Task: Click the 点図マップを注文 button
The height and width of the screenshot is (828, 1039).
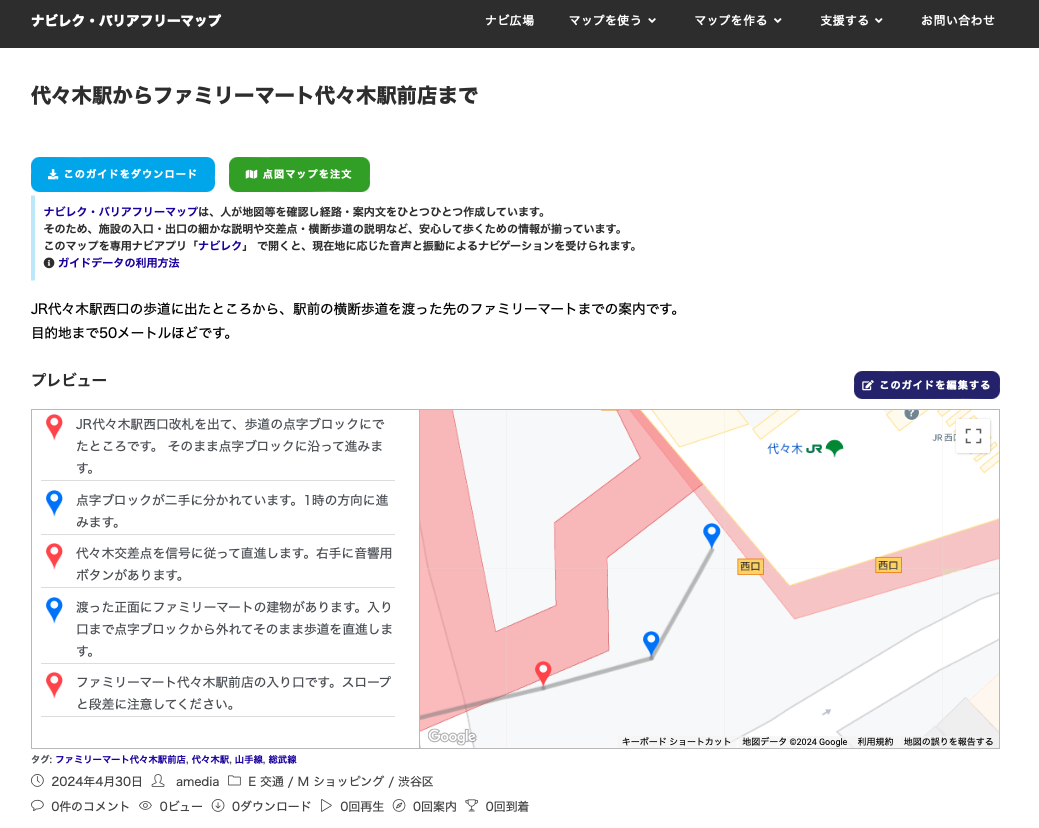Action: (299, 174)
